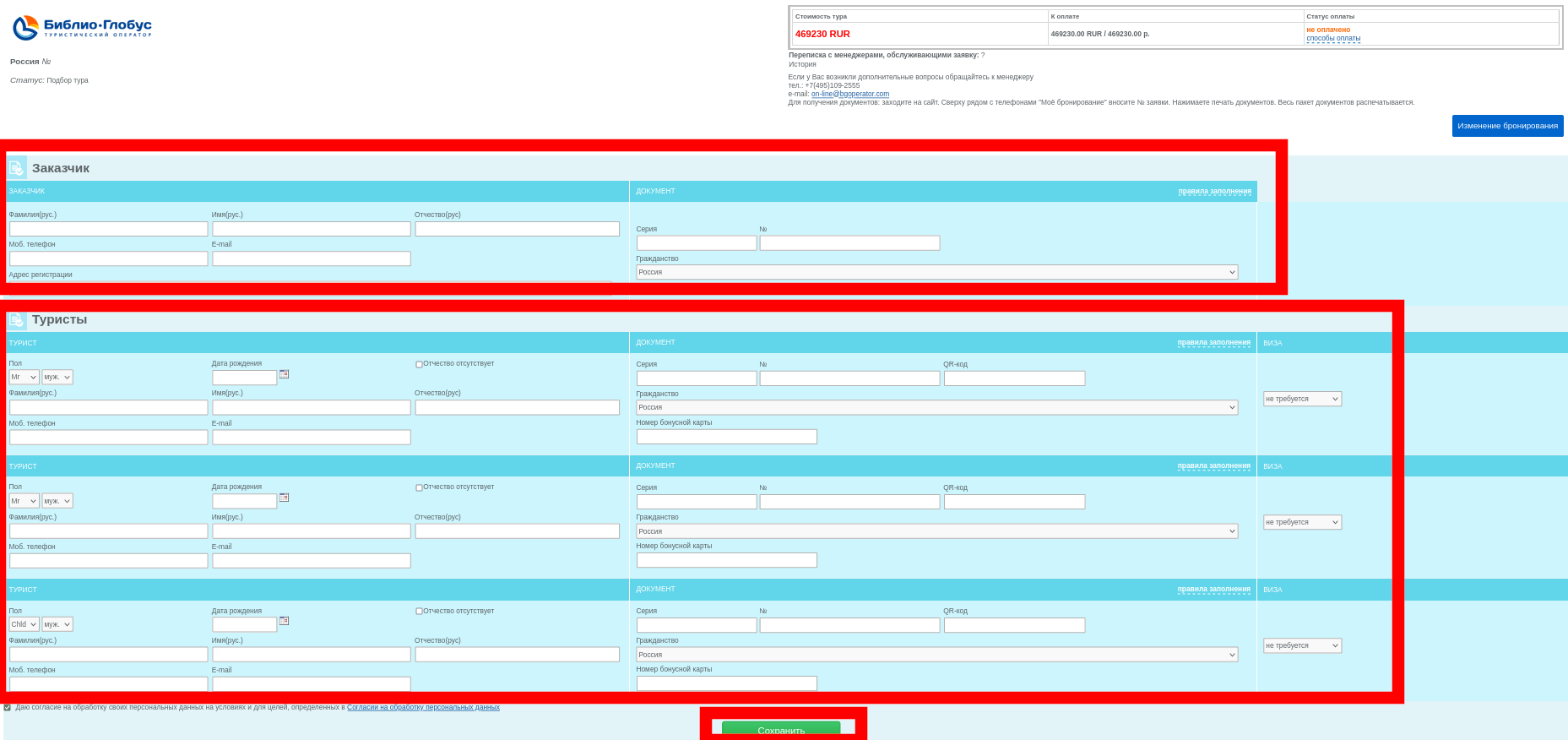Click the on-line@bgoperator.com email link
Viewport: 1568px width, 740px height.
point(849,94)
